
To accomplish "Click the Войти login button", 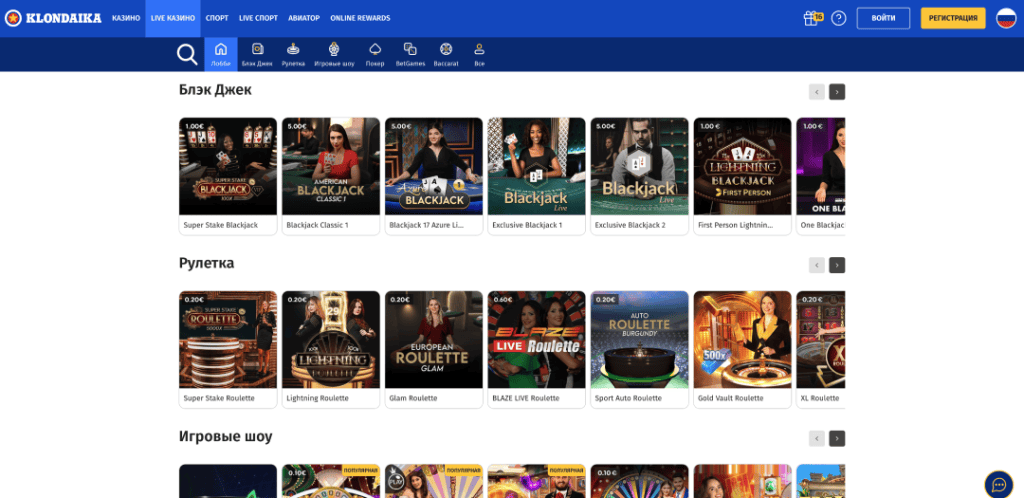I will [x=884, y=18].
